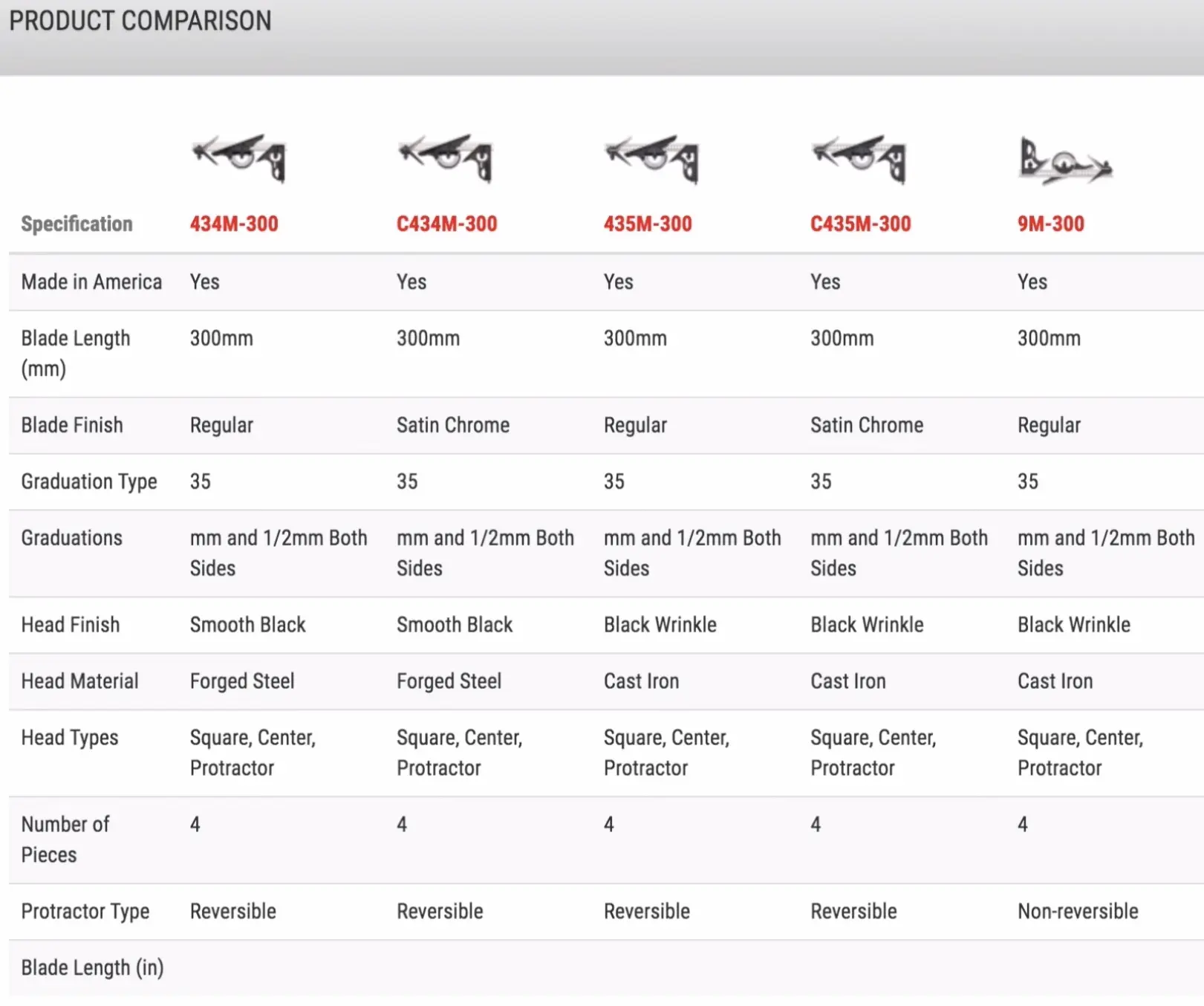Viewport: 1204px width, 1006px height.
Task: Go to the 435M-300 product page link
Action: (648, 224)
